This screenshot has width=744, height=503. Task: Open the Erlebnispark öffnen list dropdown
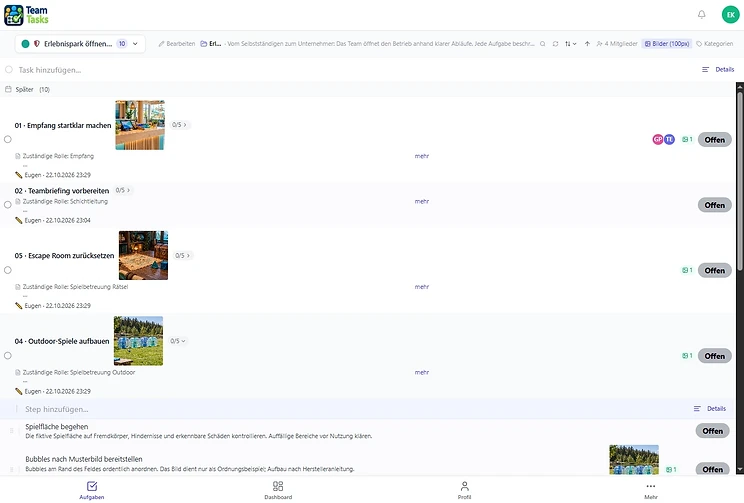(80, 44)
